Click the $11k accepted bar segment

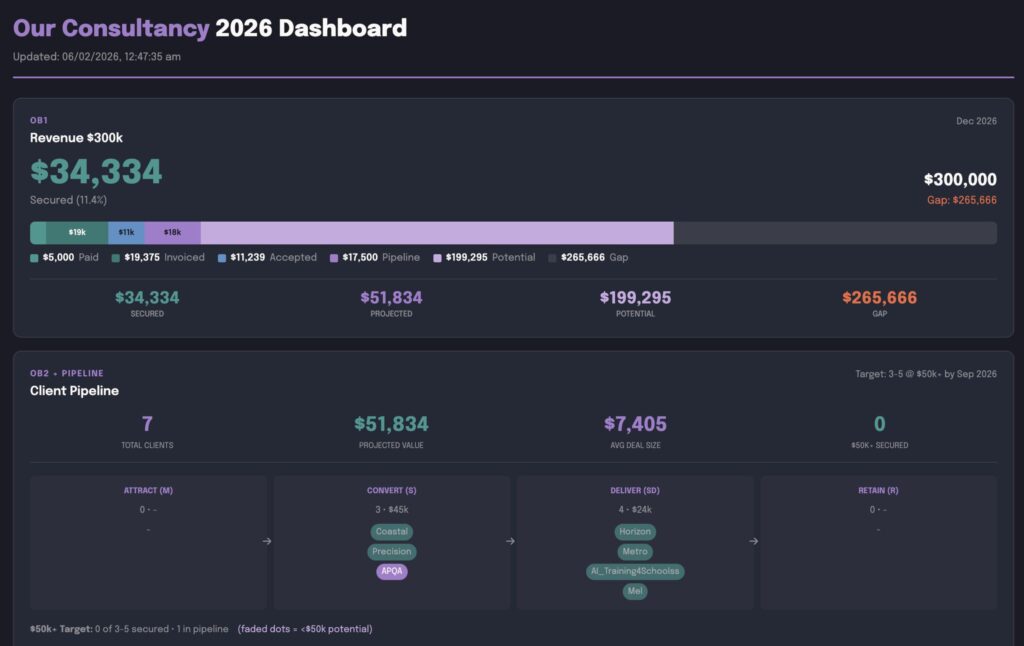[126, 233]
